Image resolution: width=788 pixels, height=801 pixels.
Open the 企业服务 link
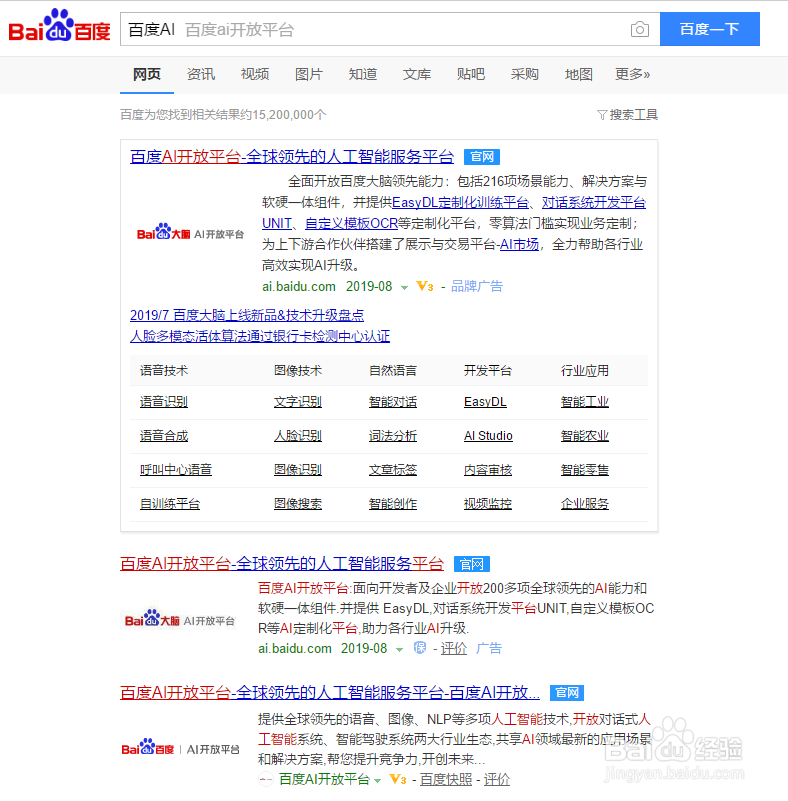pyautogui.click(x=585, y=504)
